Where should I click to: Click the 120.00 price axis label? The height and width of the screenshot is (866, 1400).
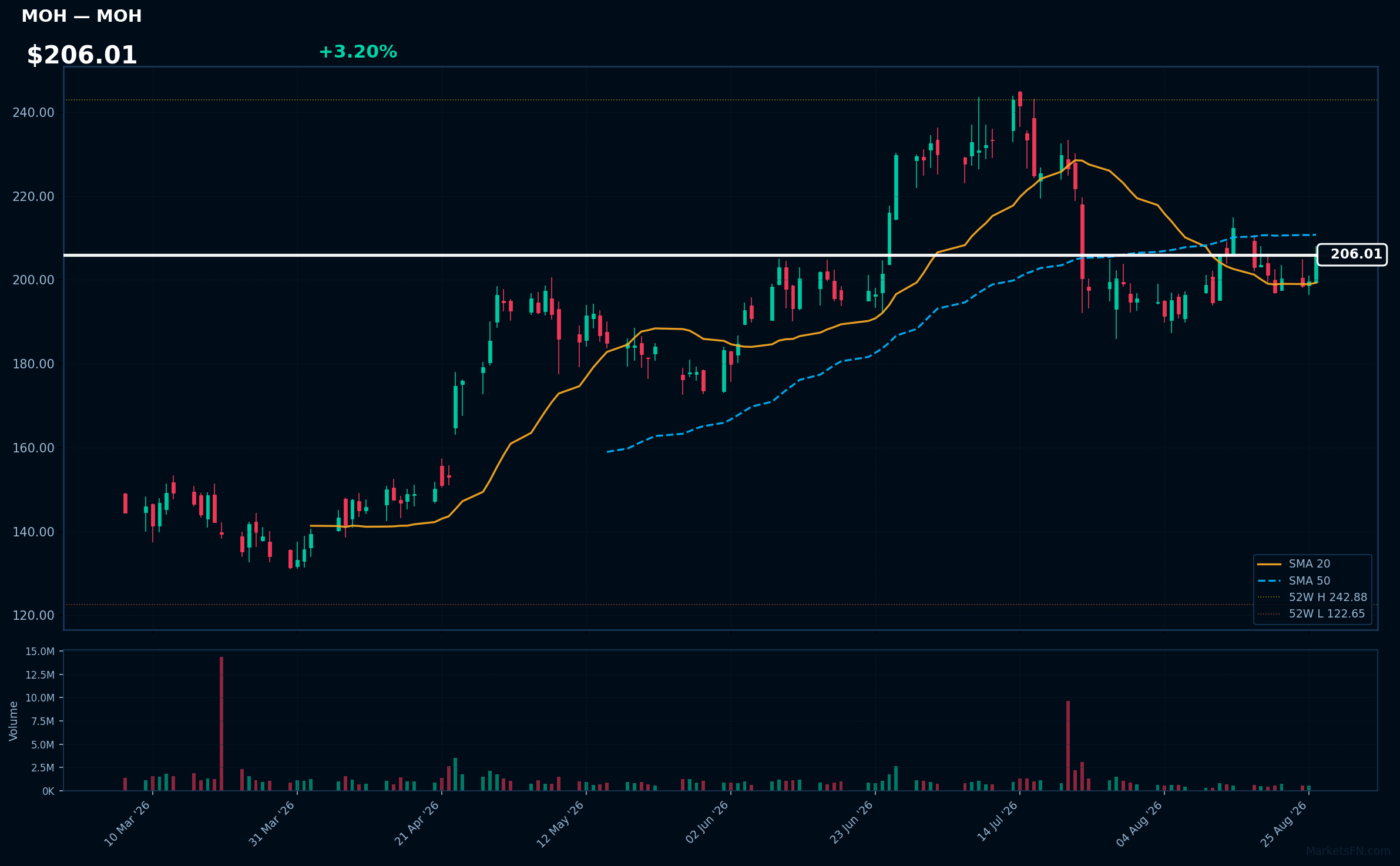pyautogui.click(x=33, y=616)
